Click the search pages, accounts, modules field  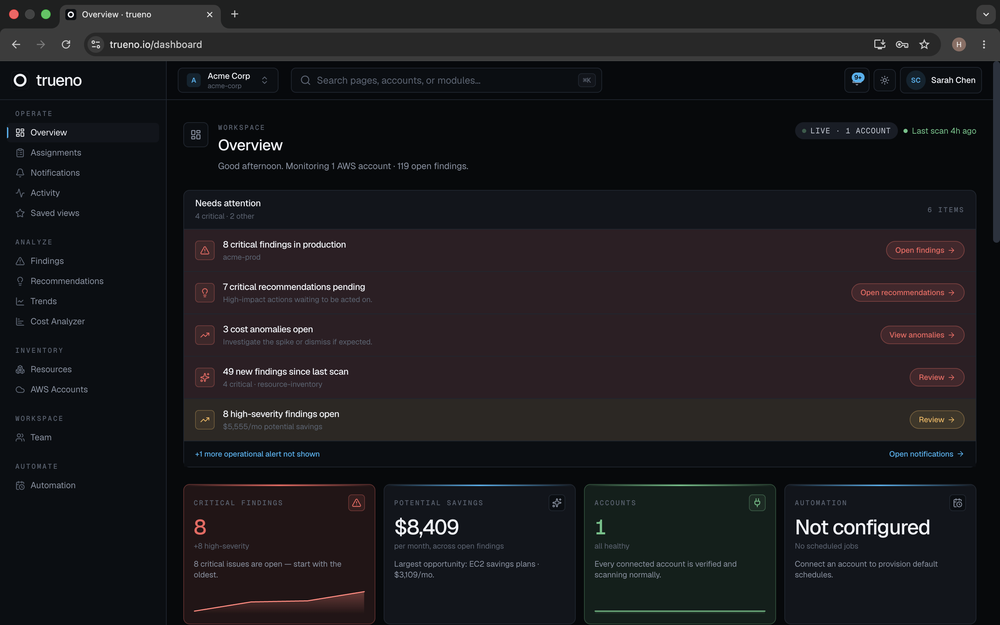[x=446, y=80]
